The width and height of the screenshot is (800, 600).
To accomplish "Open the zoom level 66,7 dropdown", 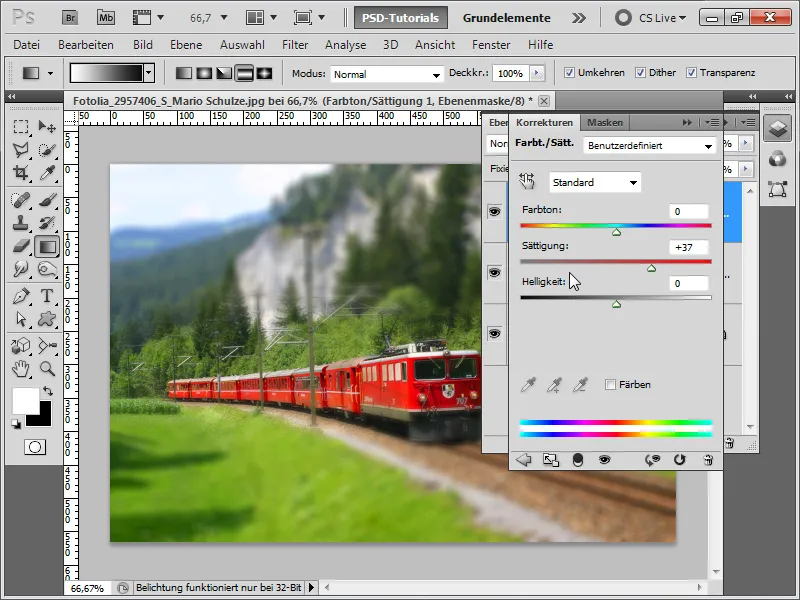I will click(x=223, y=18).
